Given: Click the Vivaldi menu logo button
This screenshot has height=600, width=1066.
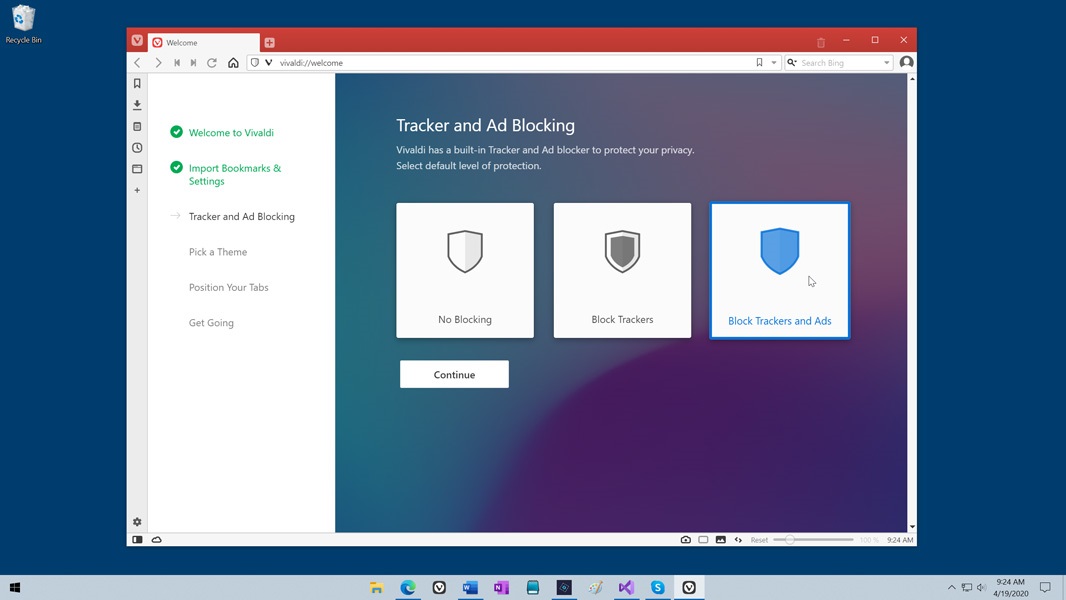Looking at the screenshot, I should [x=137, y=41].
